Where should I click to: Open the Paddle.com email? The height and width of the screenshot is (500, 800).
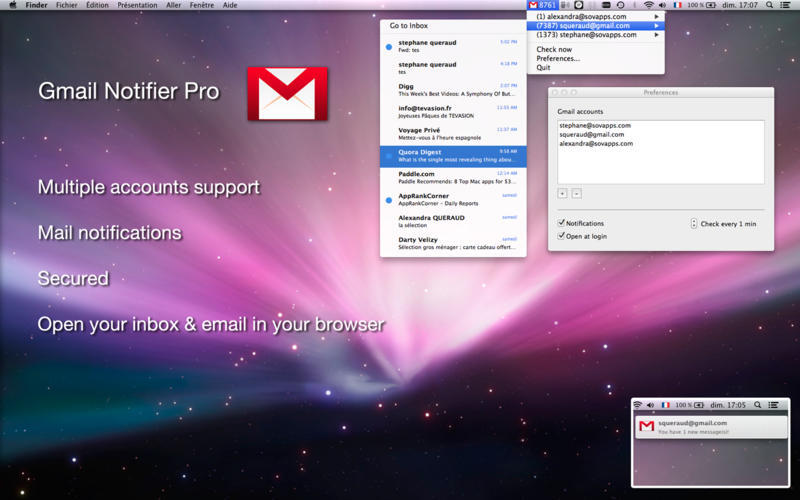click(453, 178)
